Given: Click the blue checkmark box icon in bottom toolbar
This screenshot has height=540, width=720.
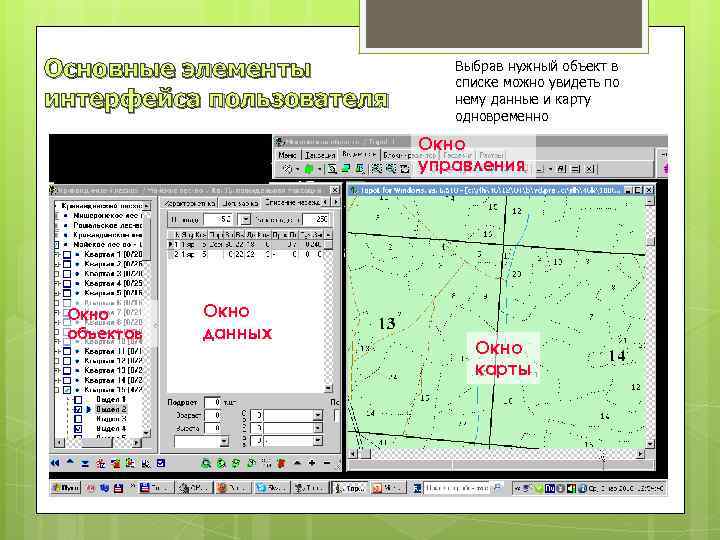Looking at the screenshot, I should (161, 463).
